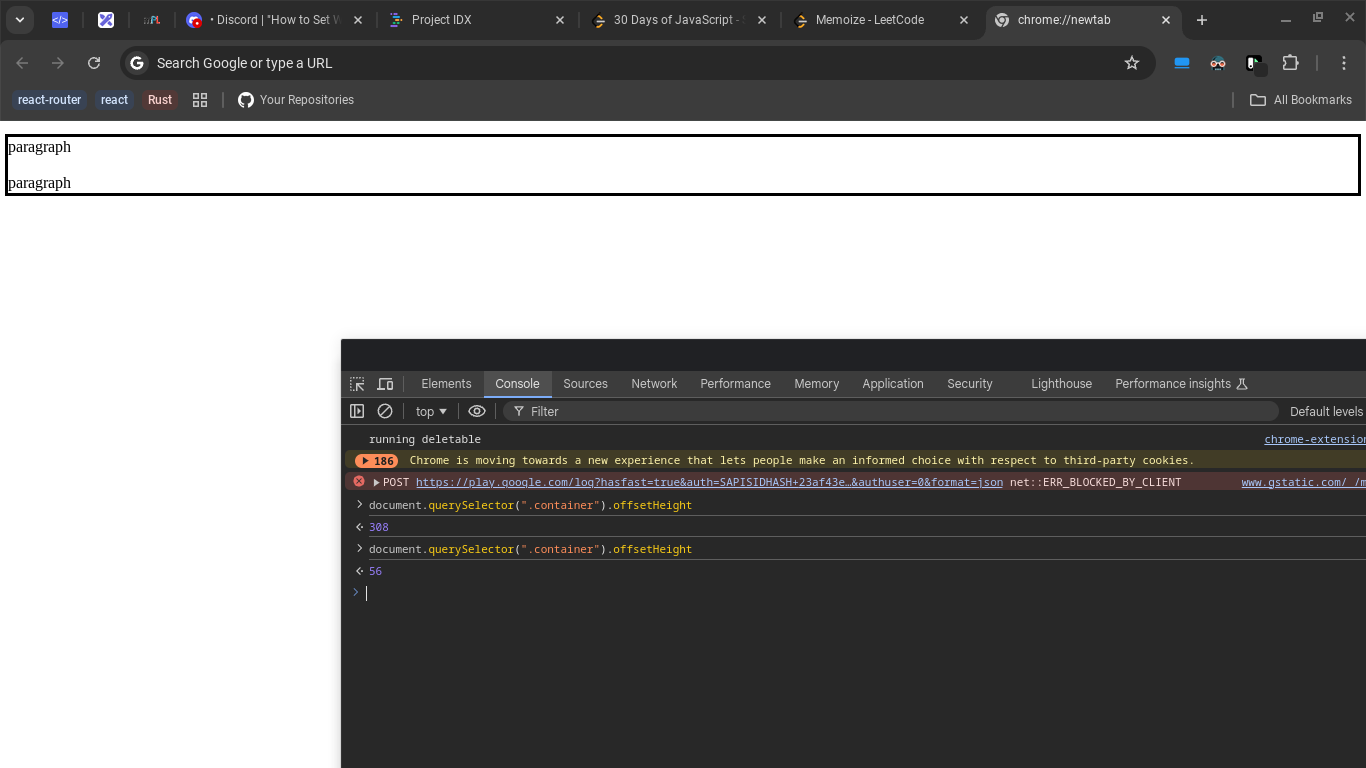
Task: Switch to the Network panel
Action: pos(654,384)
